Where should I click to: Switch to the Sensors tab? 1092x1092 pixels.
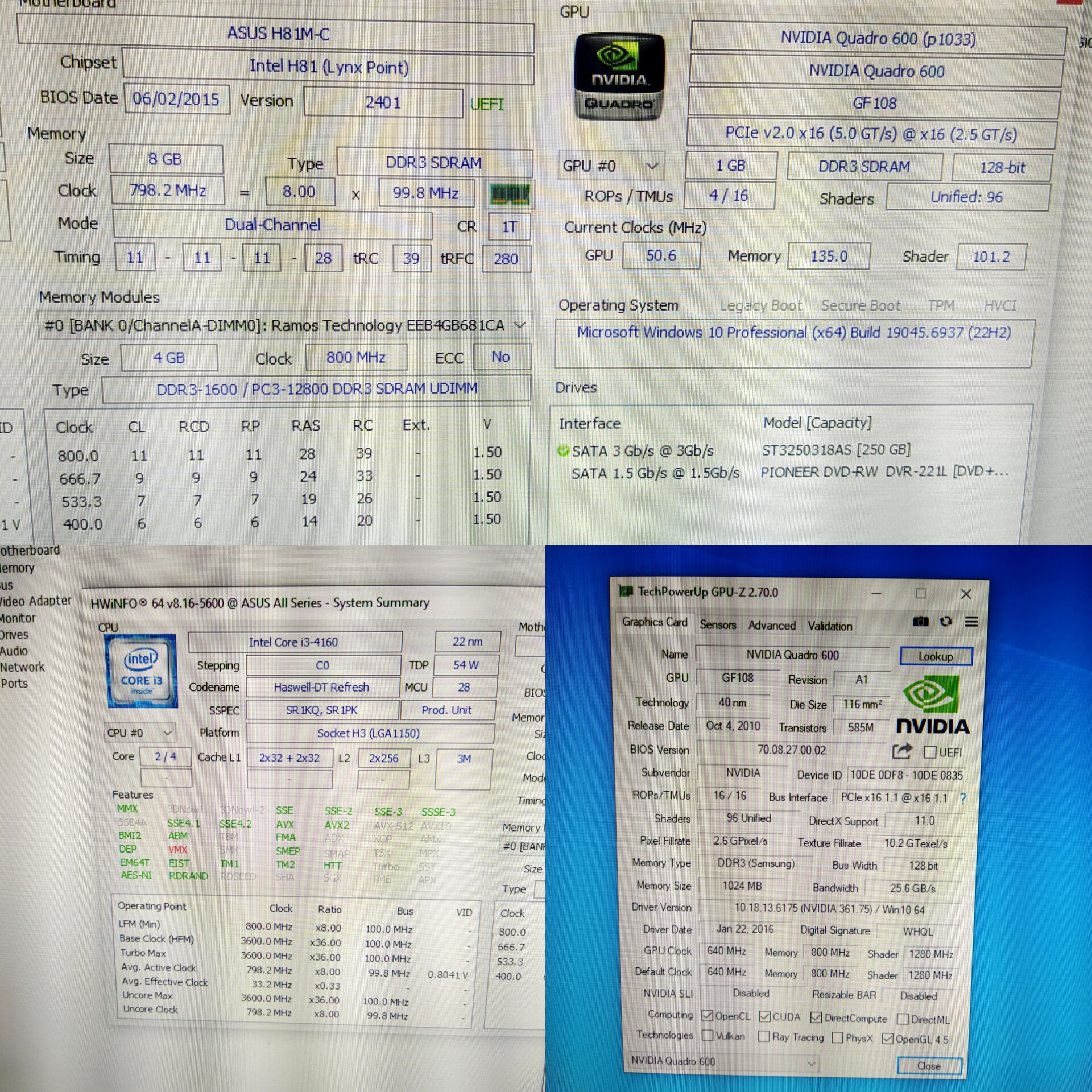pyautogui.click(x=718, y=624)
